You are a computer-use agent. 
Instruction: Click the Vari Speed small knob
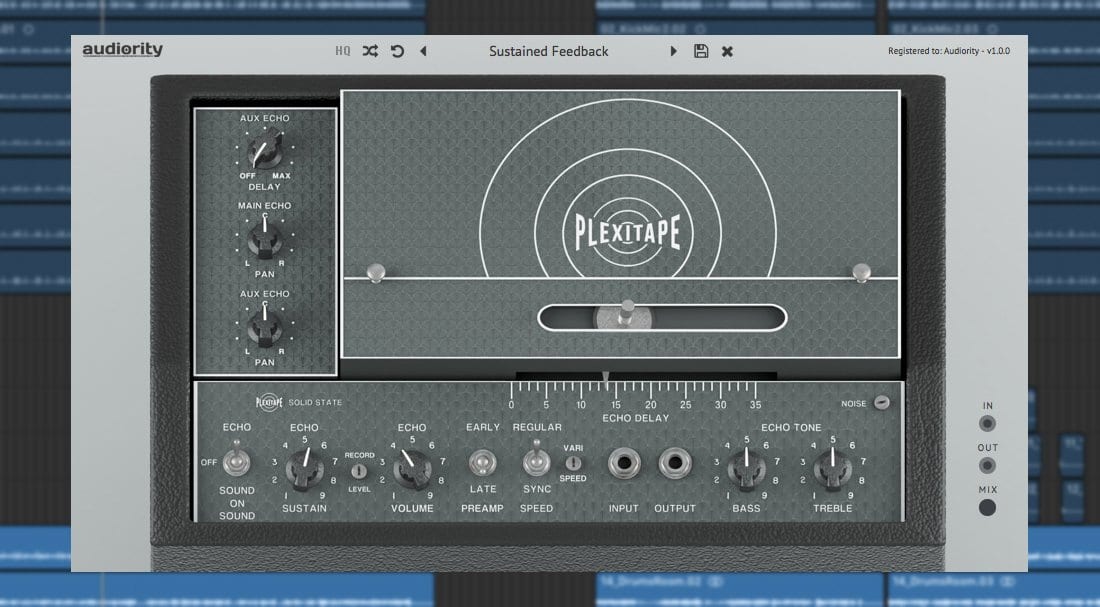[573, 463]
